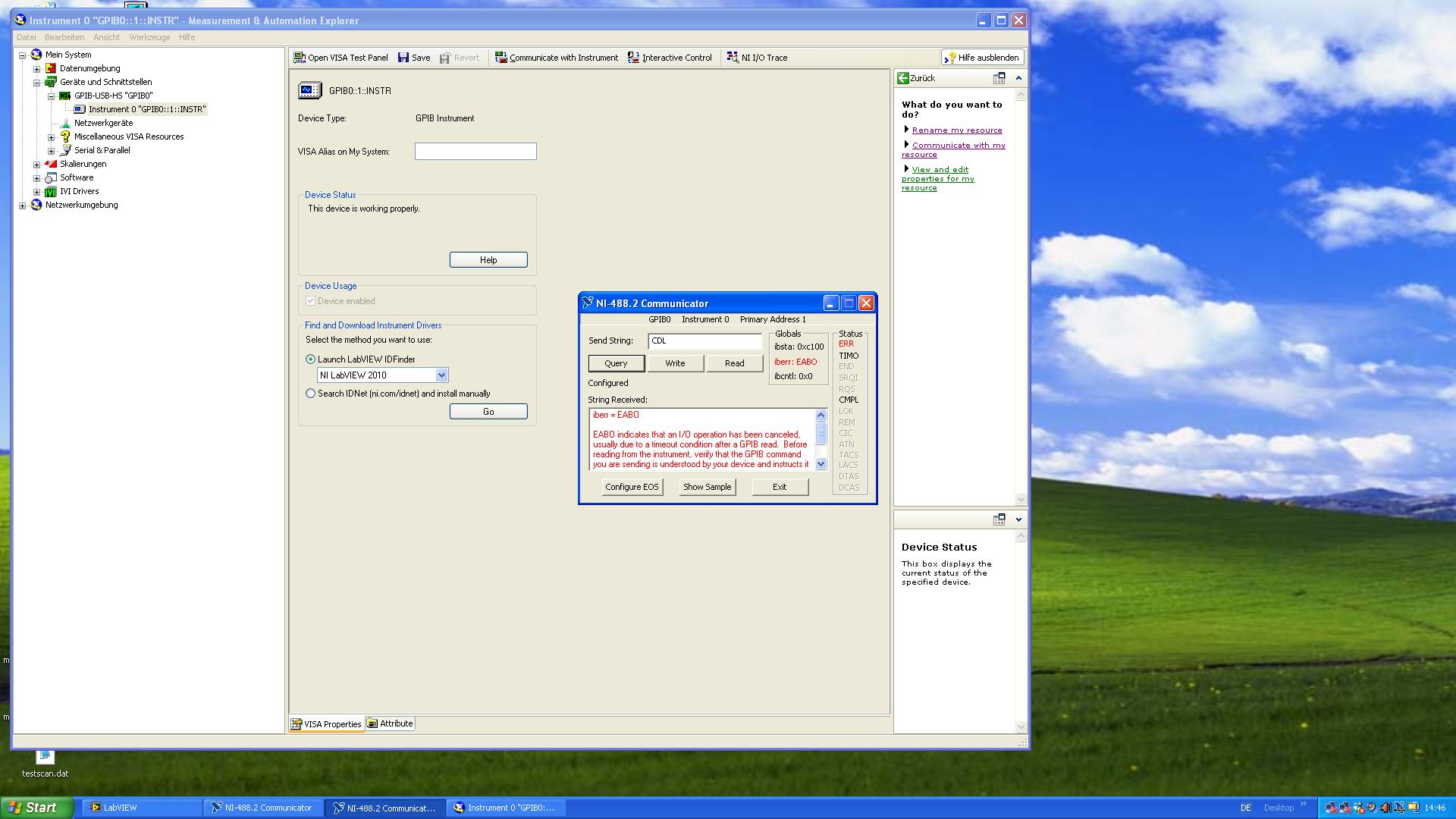Open the Werkzeuge menu
Image resolution: width=1456 pixels, height=819 pixels.
[149, 37]
